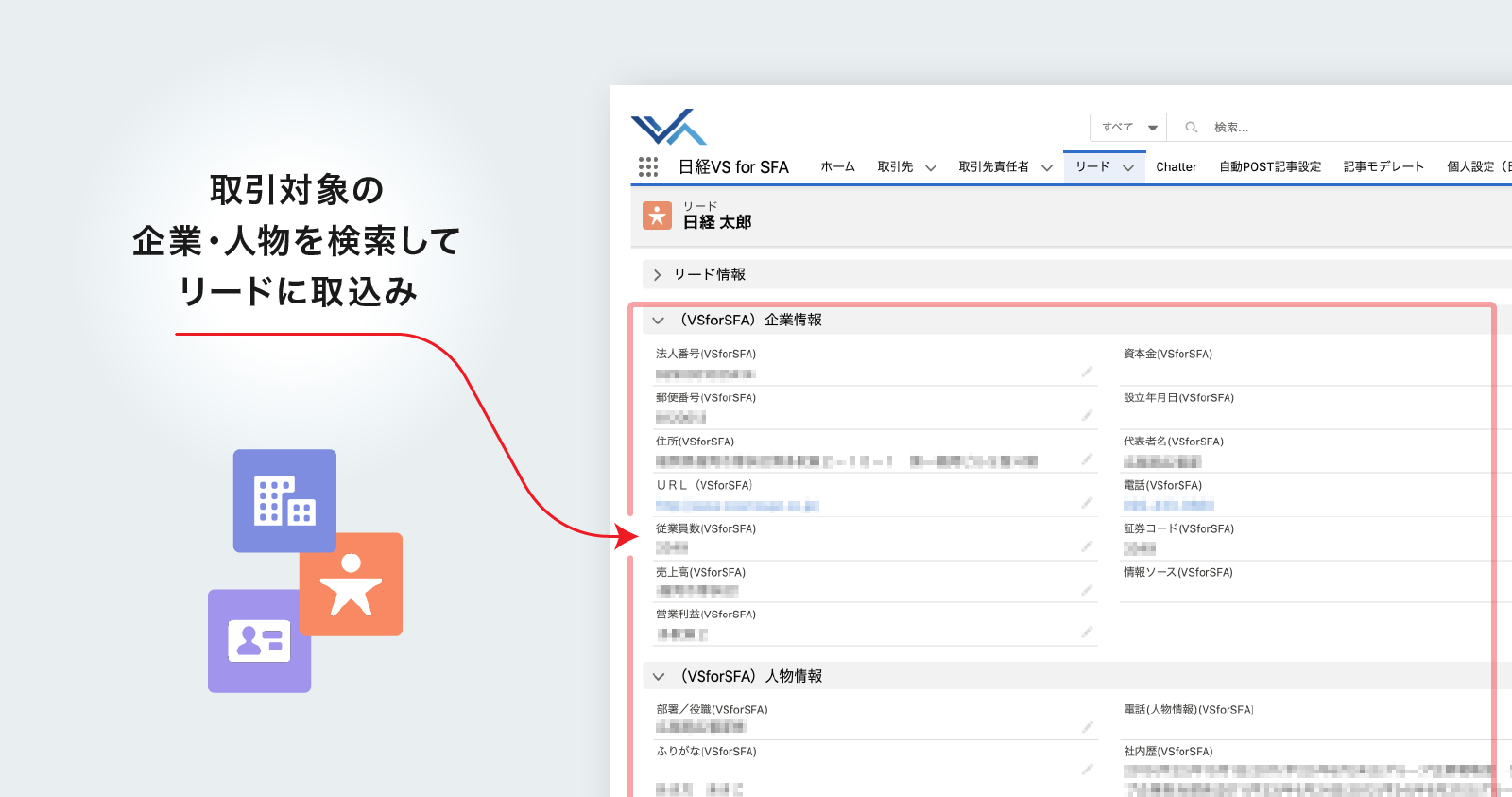Click the orange lead record icon
This screenshot has height=797, width=1512.
coord(658,216)
